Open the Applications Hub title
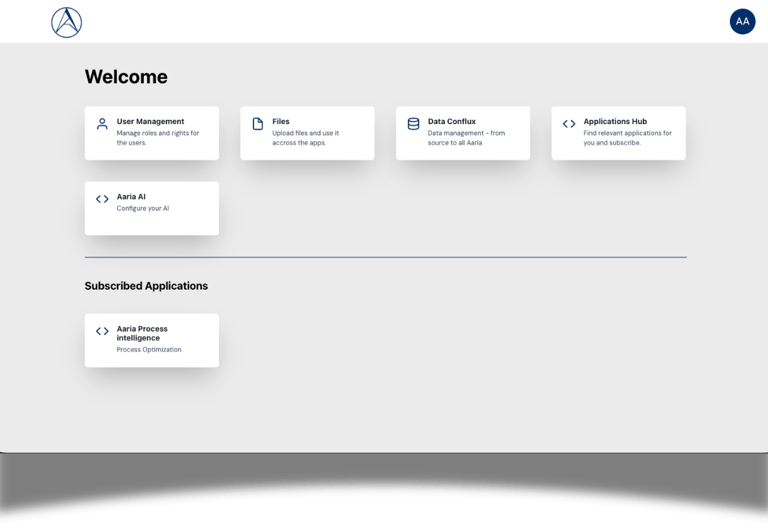The image size is (768, 529). coord(615,121)
